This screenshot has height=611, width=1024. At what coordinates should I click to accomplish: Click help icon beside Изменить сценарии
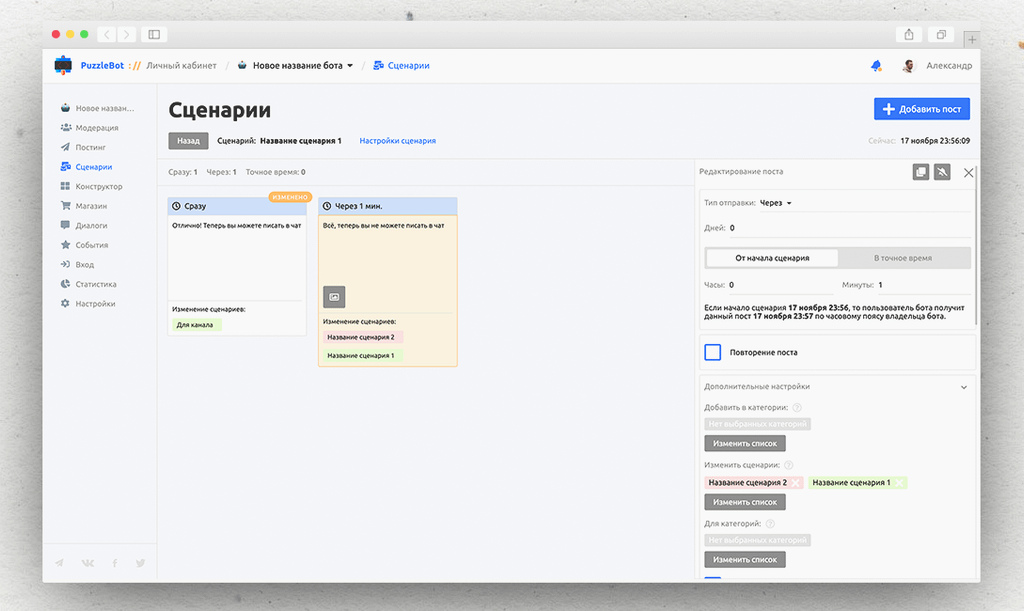788,465
